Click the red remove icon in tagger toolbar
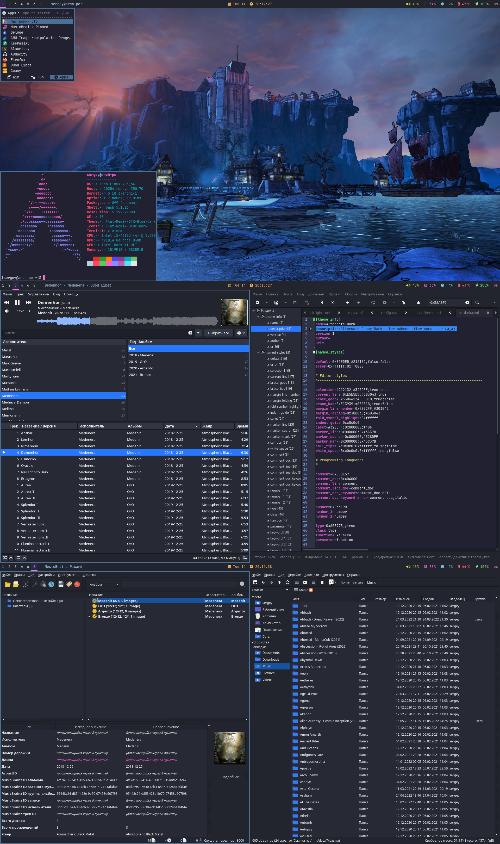This screenshot has width=500, height=844. point(77,584)
